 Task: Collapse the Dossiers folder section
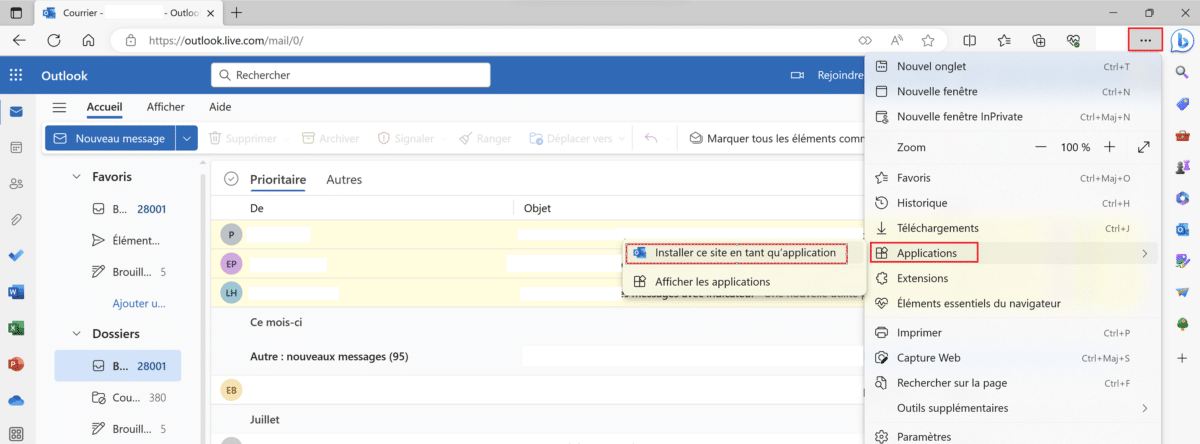(x=75, y=333)
